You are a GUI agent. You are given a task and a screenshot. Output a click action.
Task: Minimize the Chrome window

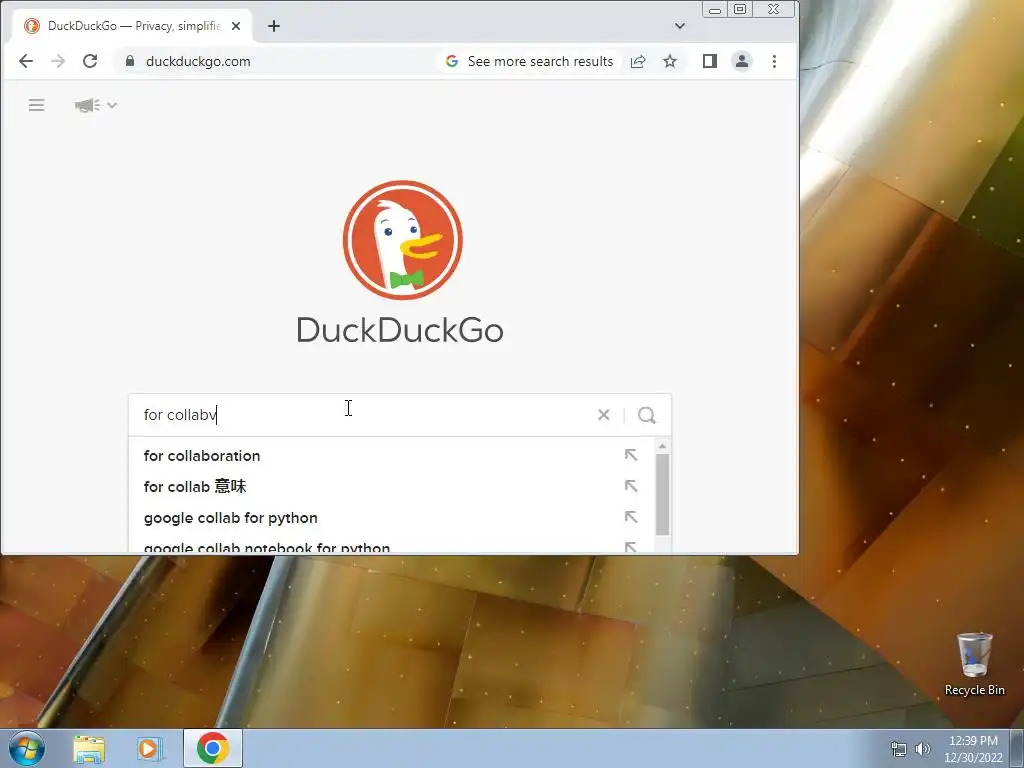[715, 9]
